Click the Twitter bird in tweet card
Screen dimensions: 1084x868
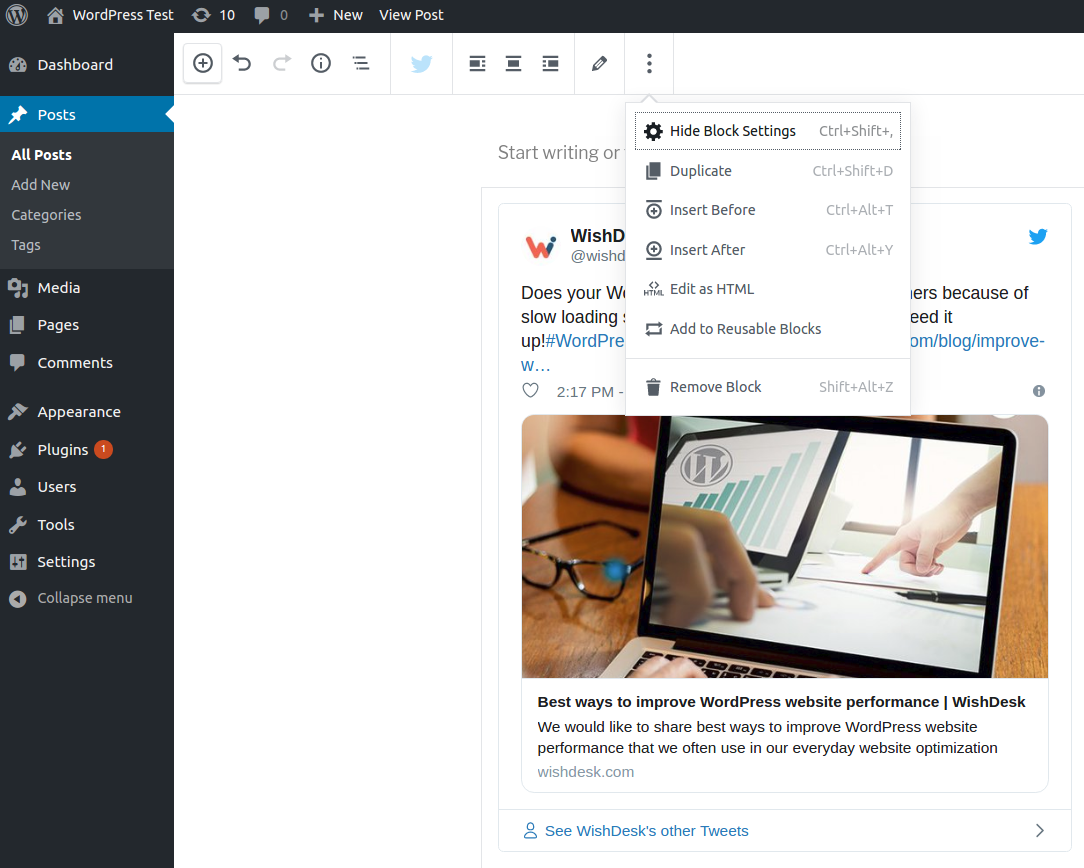[x=1038, y=236]
